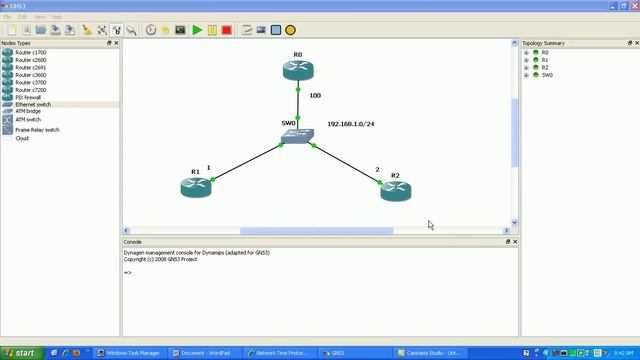
Task: Stop all devices with red stop button
Action: tap(227, 30)
